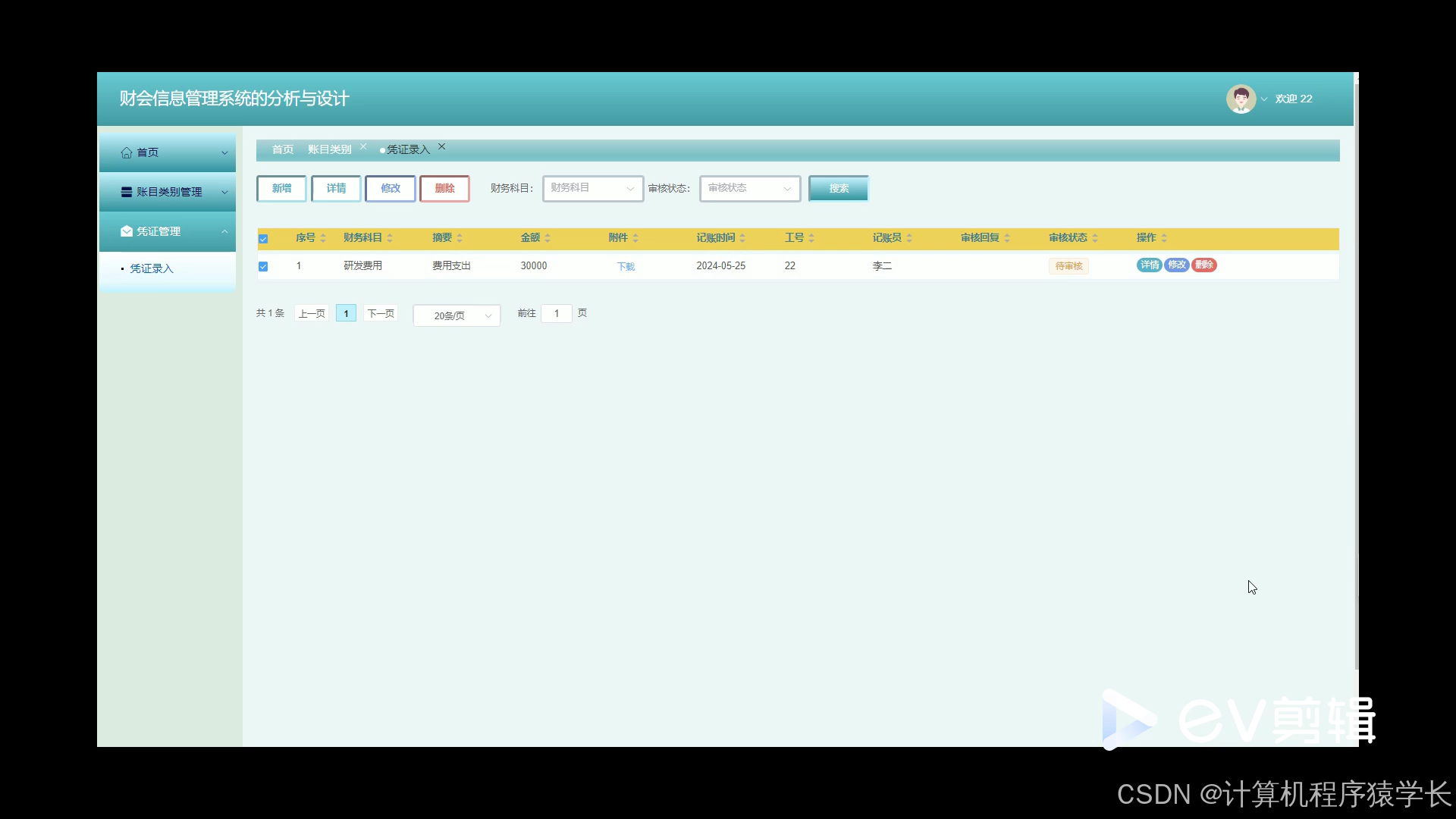
Task: Open the 财务科目 dropdown filter
Action: (x=592, y=188)
